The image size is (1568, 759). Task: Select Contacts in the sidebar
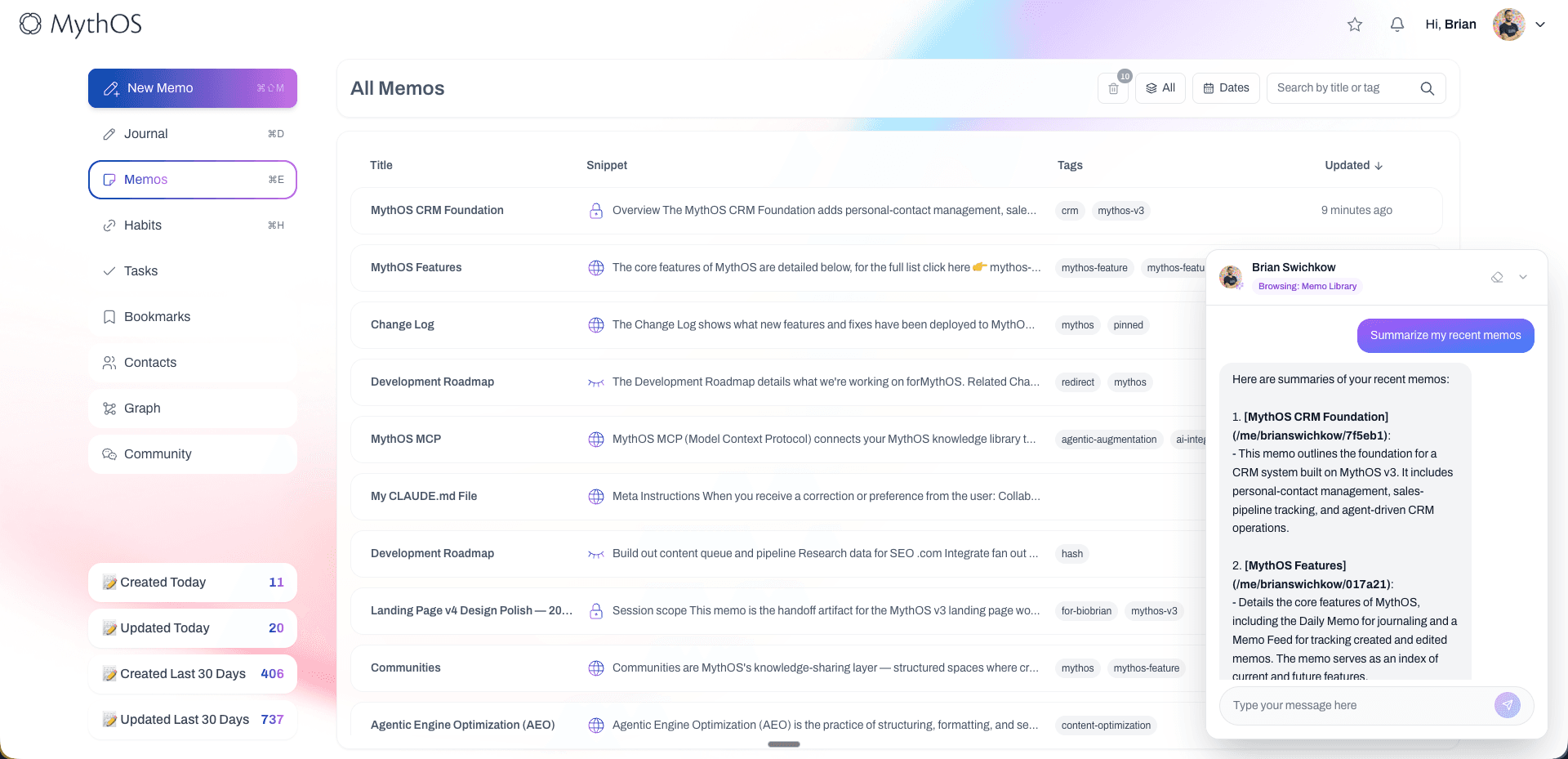click(x=151, y=362)
